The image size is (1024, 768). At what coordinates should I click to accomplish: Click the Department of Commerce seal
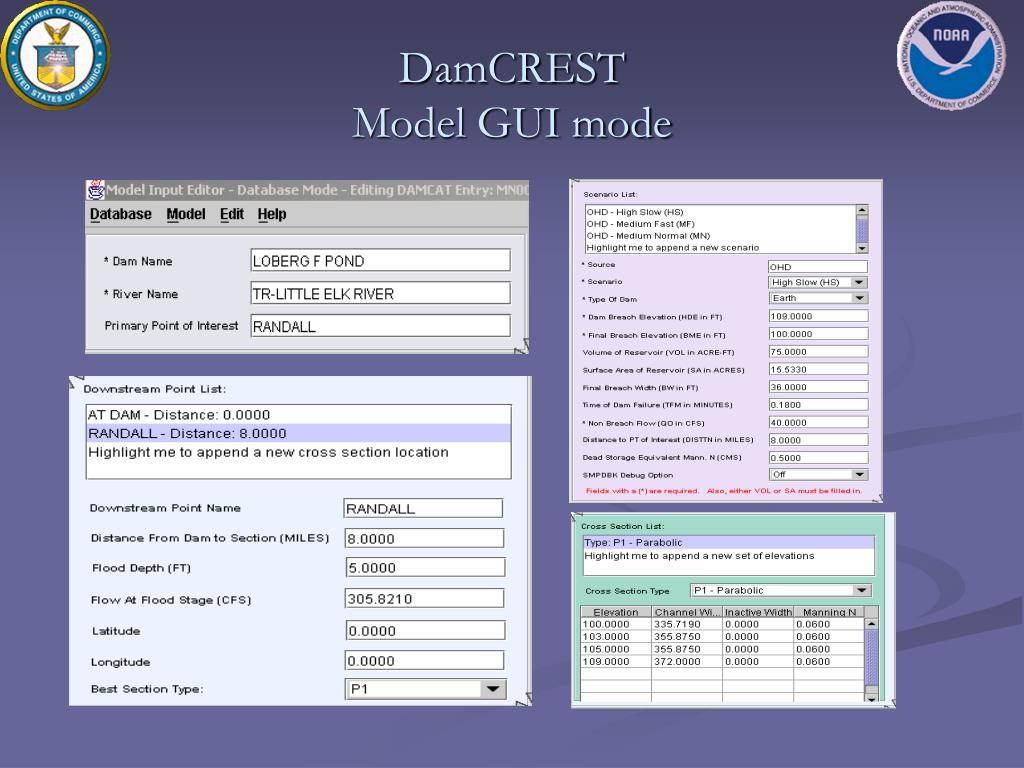coord(56,56)
